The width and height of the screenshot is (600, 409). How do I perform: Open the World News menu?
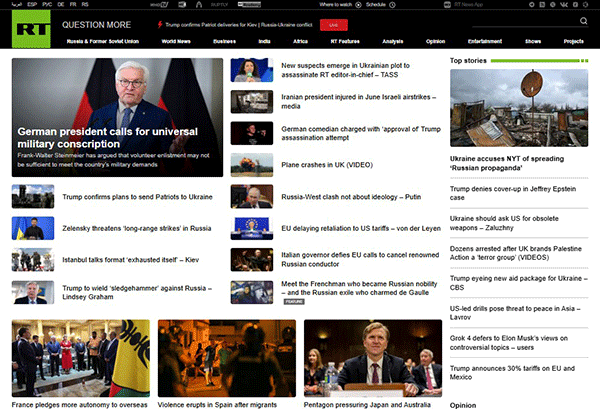(176, 41)
